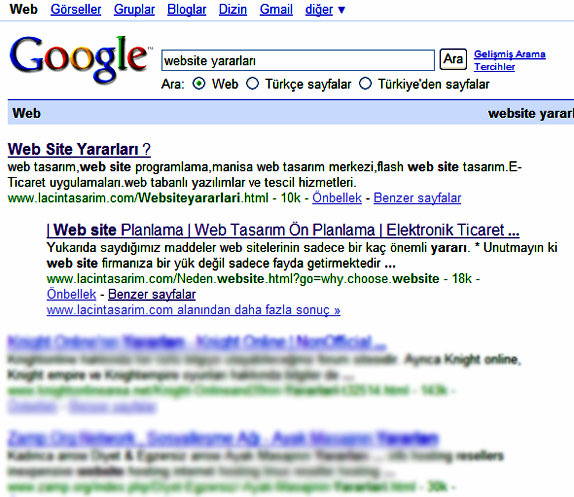Open the Web site Planlama result title
574x497 pixels.
coord(283,230)
